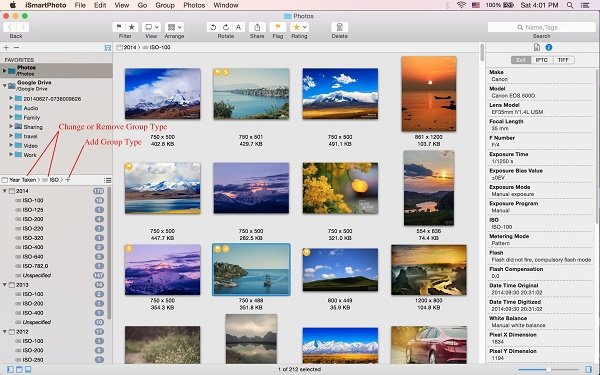This screenshot has height=375, width=600.
Task: Toggle the bottom panel layout icon
Action: coord(28,370)
